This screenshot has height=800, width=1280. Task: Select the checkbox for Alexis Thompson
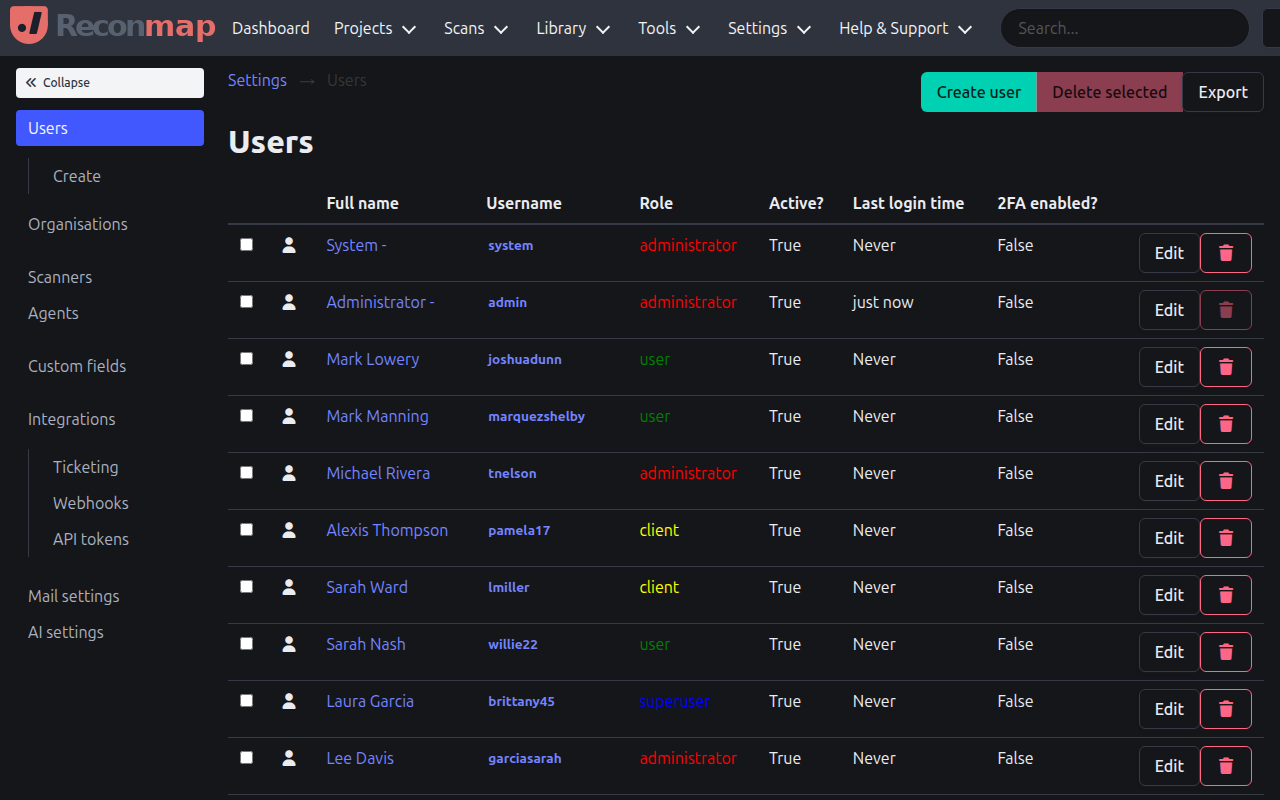(x=246, y=530)
